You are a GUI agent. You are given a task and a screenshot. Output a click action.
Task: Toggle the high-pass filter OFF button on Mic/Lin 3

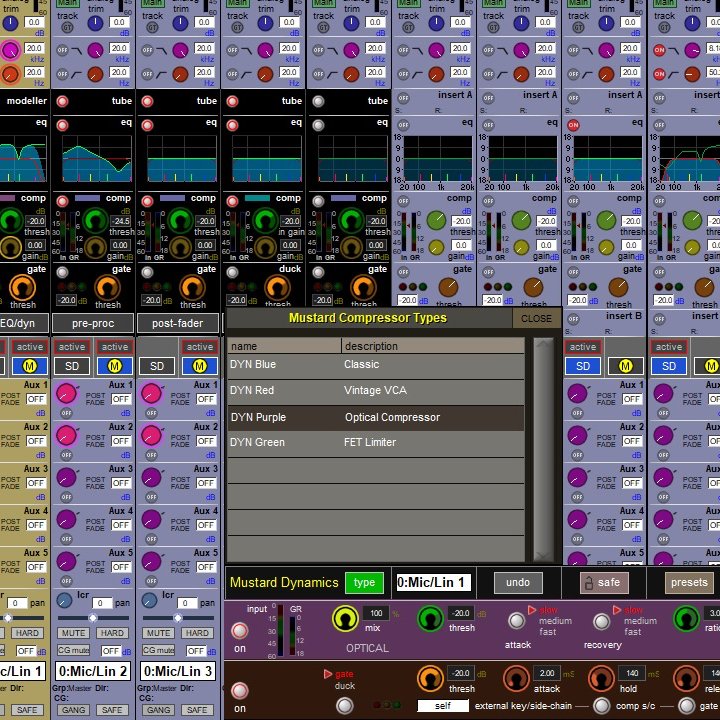click(147, 74)
